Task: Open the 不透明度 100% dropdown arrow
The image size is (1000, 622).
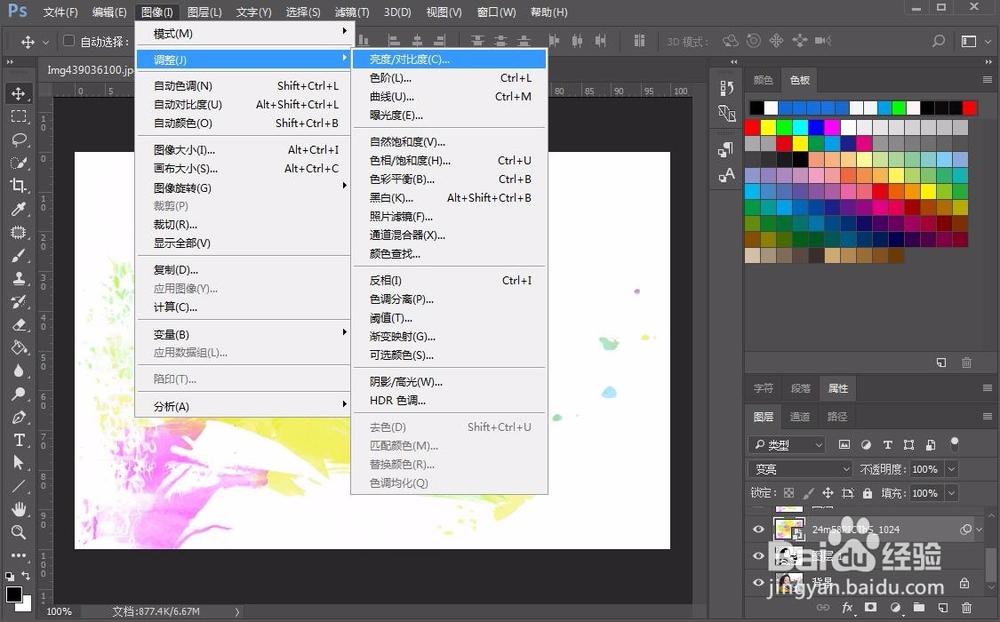Action: point(952,469)
